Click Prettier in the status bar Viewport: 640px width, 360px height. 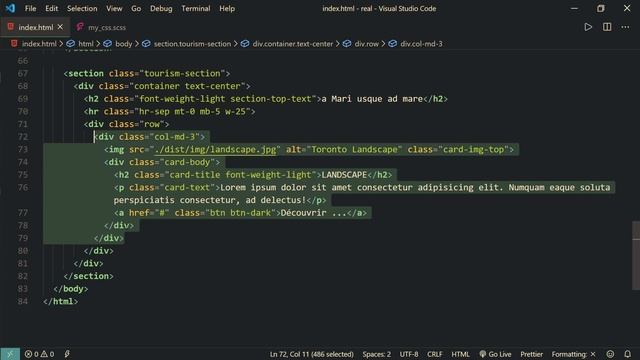531,354
